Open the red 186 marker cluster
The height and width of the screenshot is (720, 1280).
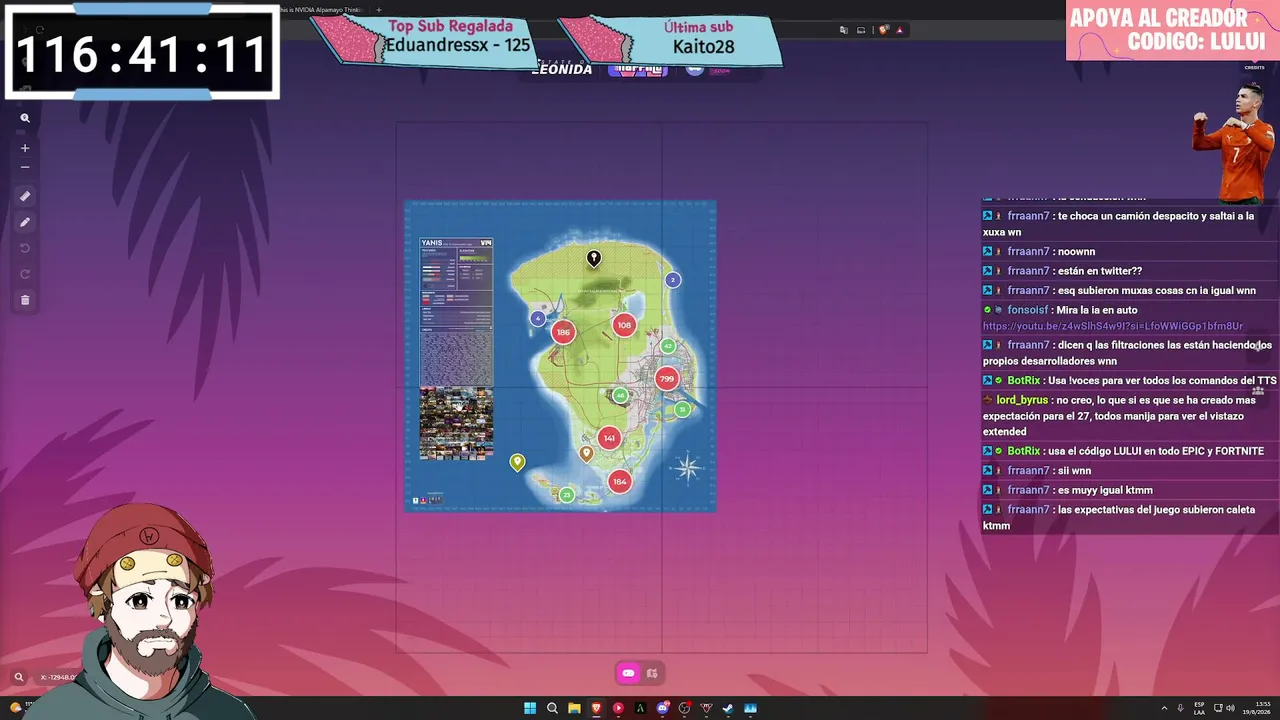[563, 332]
